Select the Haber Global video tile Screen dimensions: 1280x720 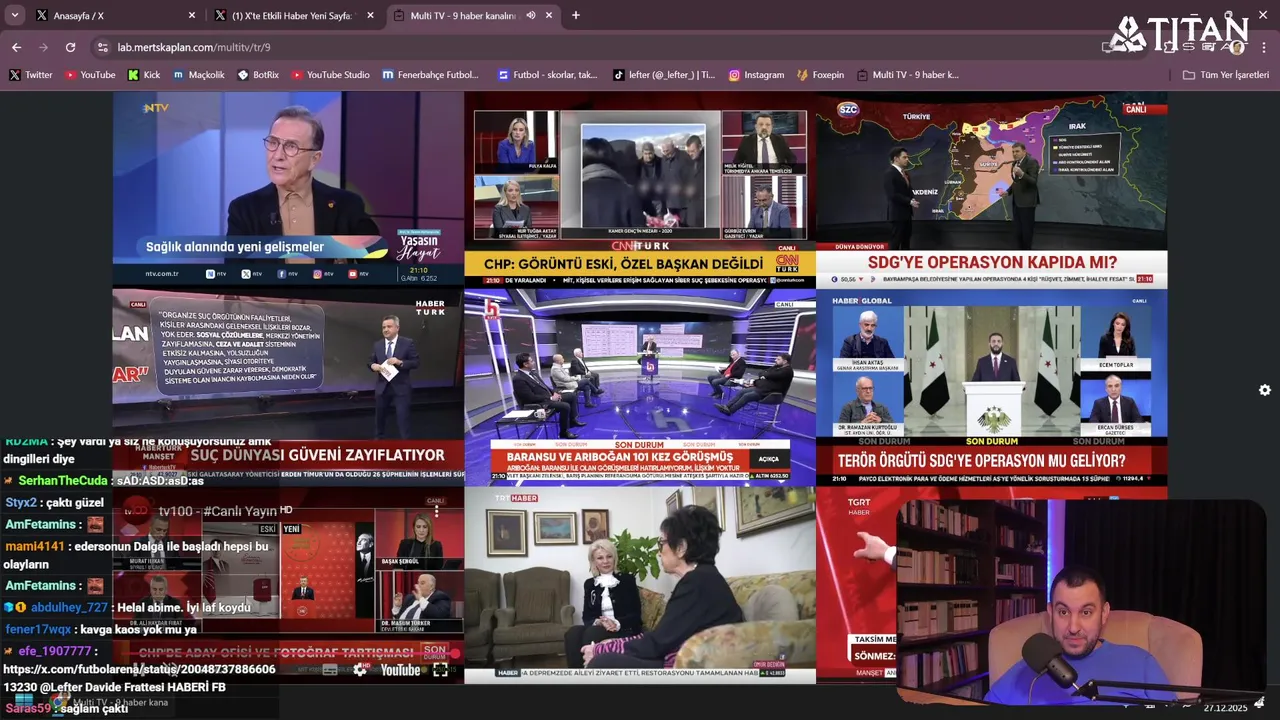[x=991, y=387]
